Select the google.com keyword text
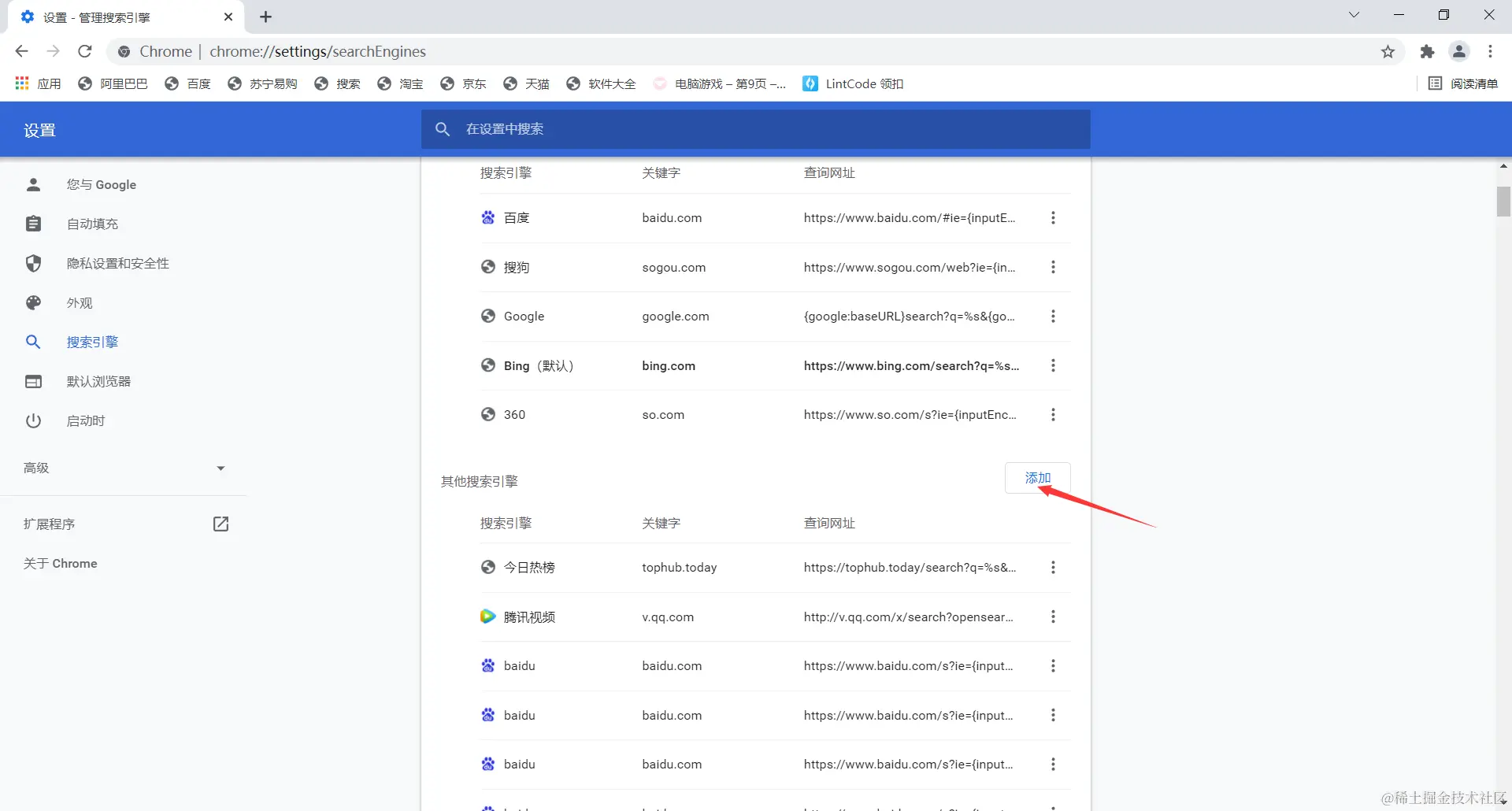The height and width of the screenshot is (811, 1512). point(676,317)
